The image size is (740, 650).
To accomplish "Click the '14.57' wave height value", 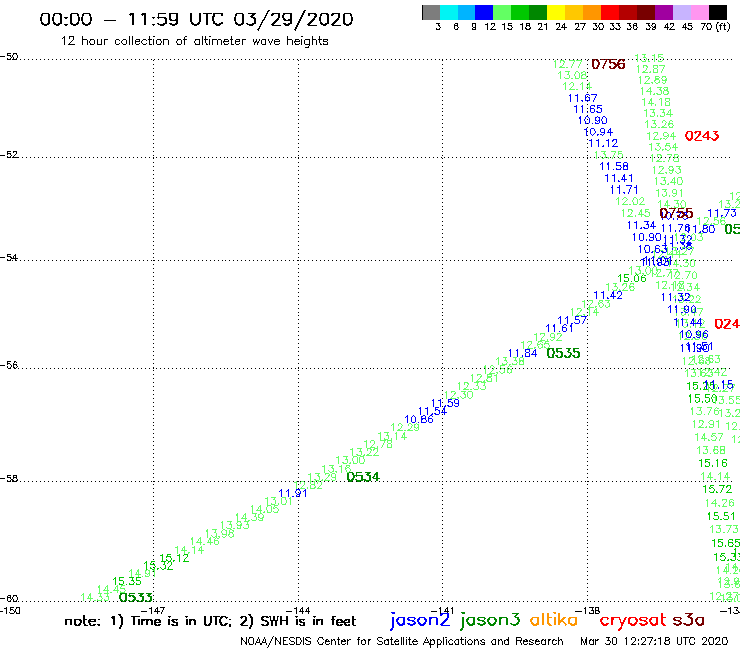I will click(x=709, y=438).
